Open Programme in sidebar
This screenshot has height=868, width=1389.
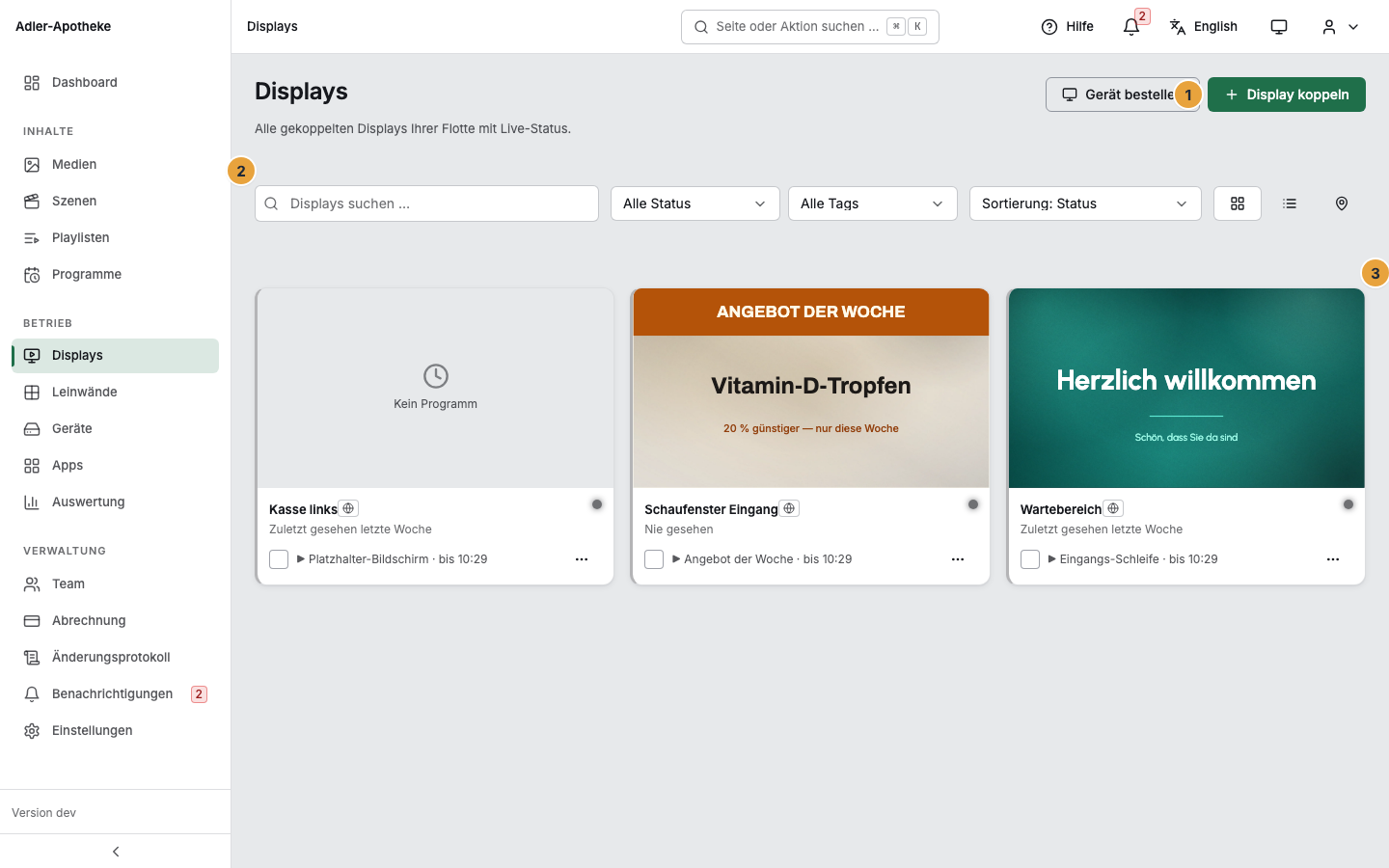(x=116, y=275)
